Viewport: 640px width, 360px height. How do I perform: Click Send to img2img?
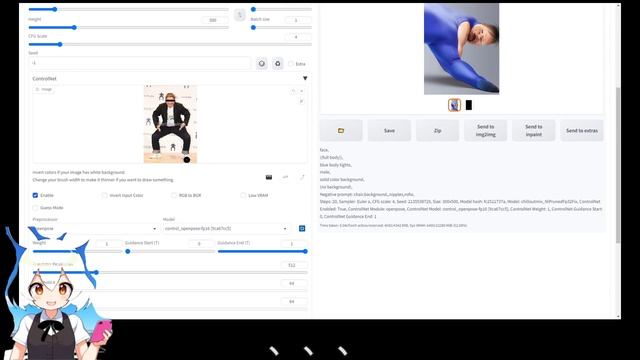[485, 131]
